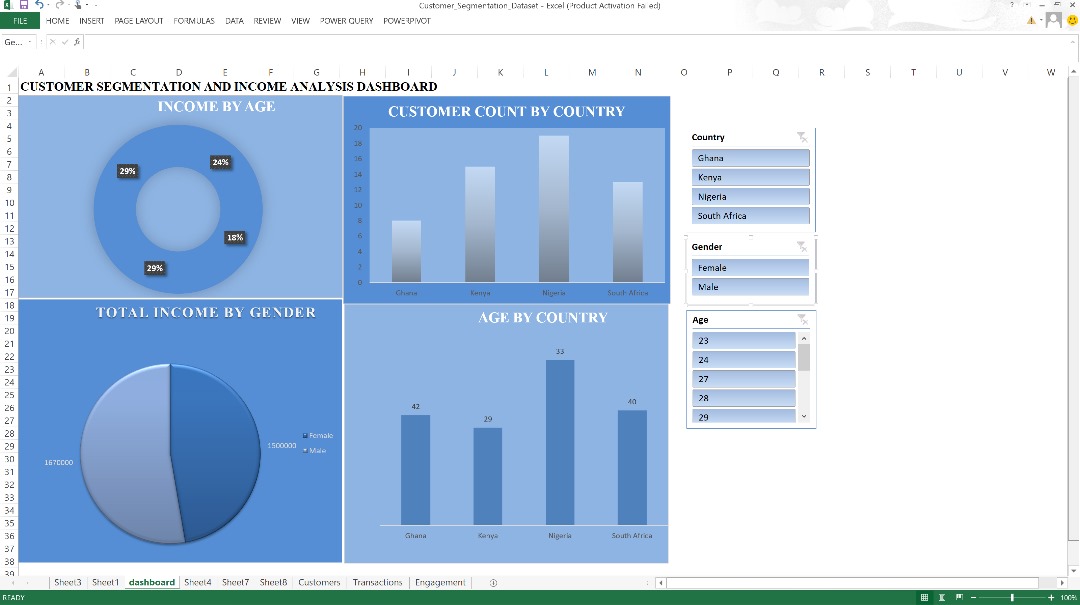1080x605 pixels.
Task: Expand the Name Box dropdown
Action: click(x=30, y=42)
